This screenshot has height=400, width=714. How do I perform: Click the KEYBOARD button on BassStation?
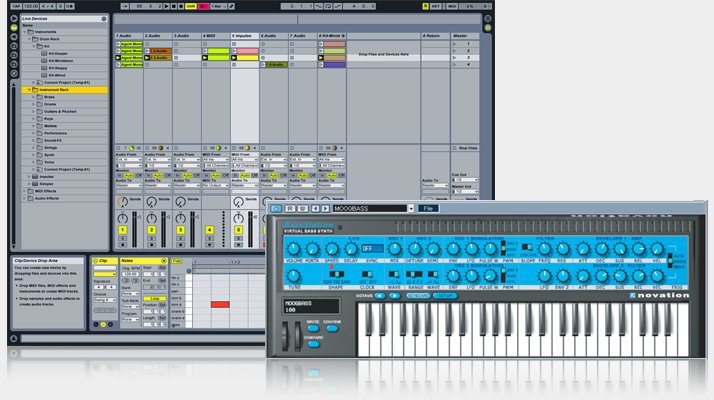coord(418,296)
